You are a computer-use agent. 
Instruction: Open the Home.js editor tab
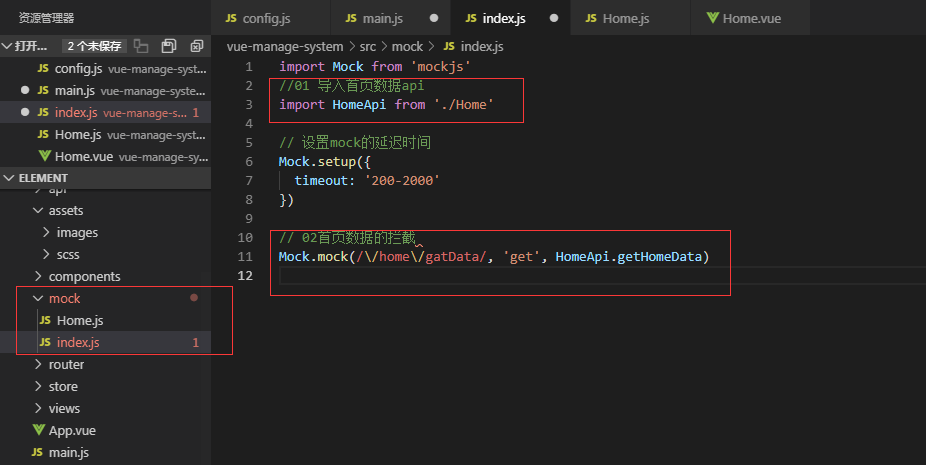tap(631, 18)
